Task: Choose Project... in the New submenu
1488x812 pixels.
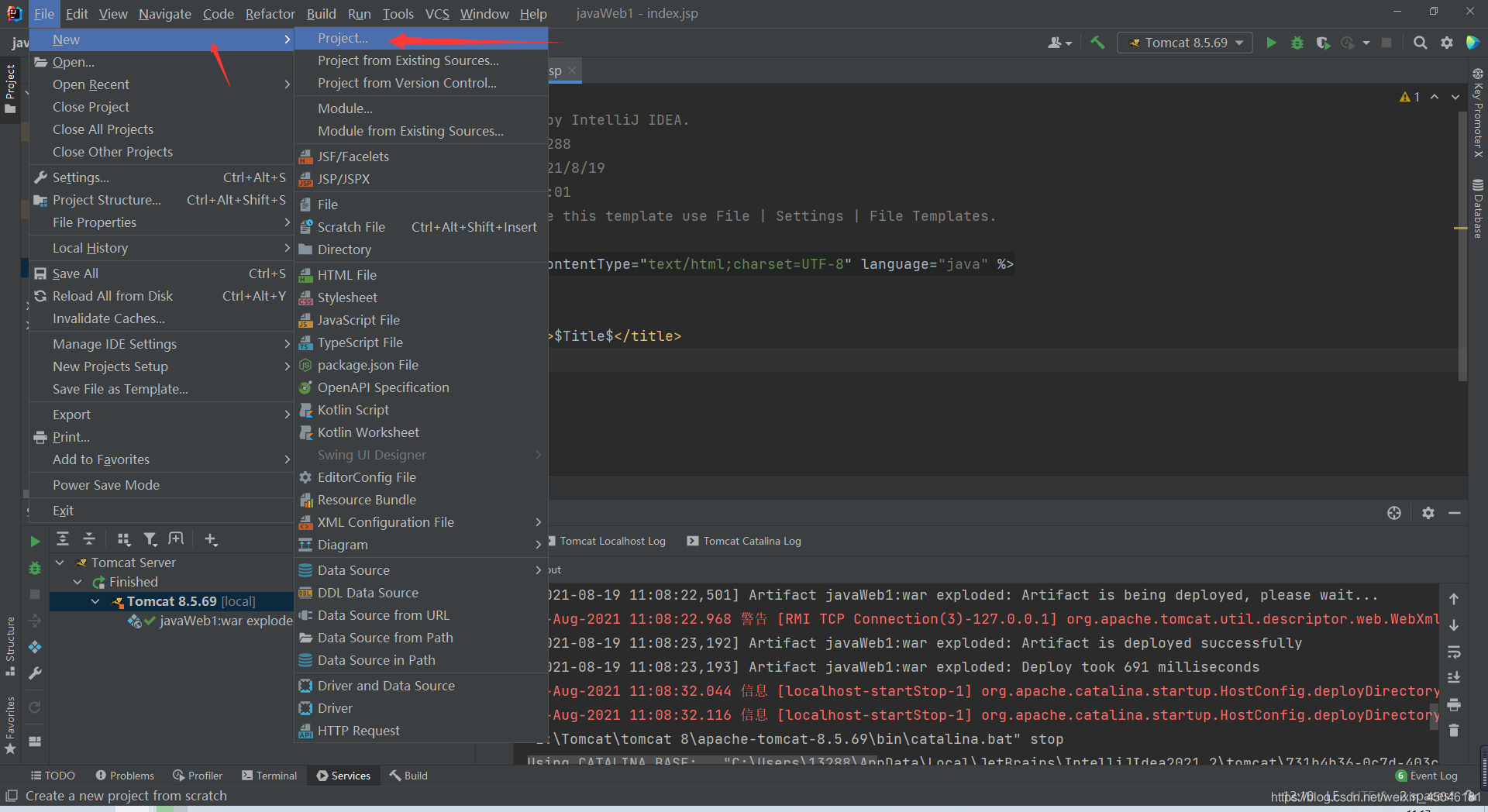Action: coord(421,38)
